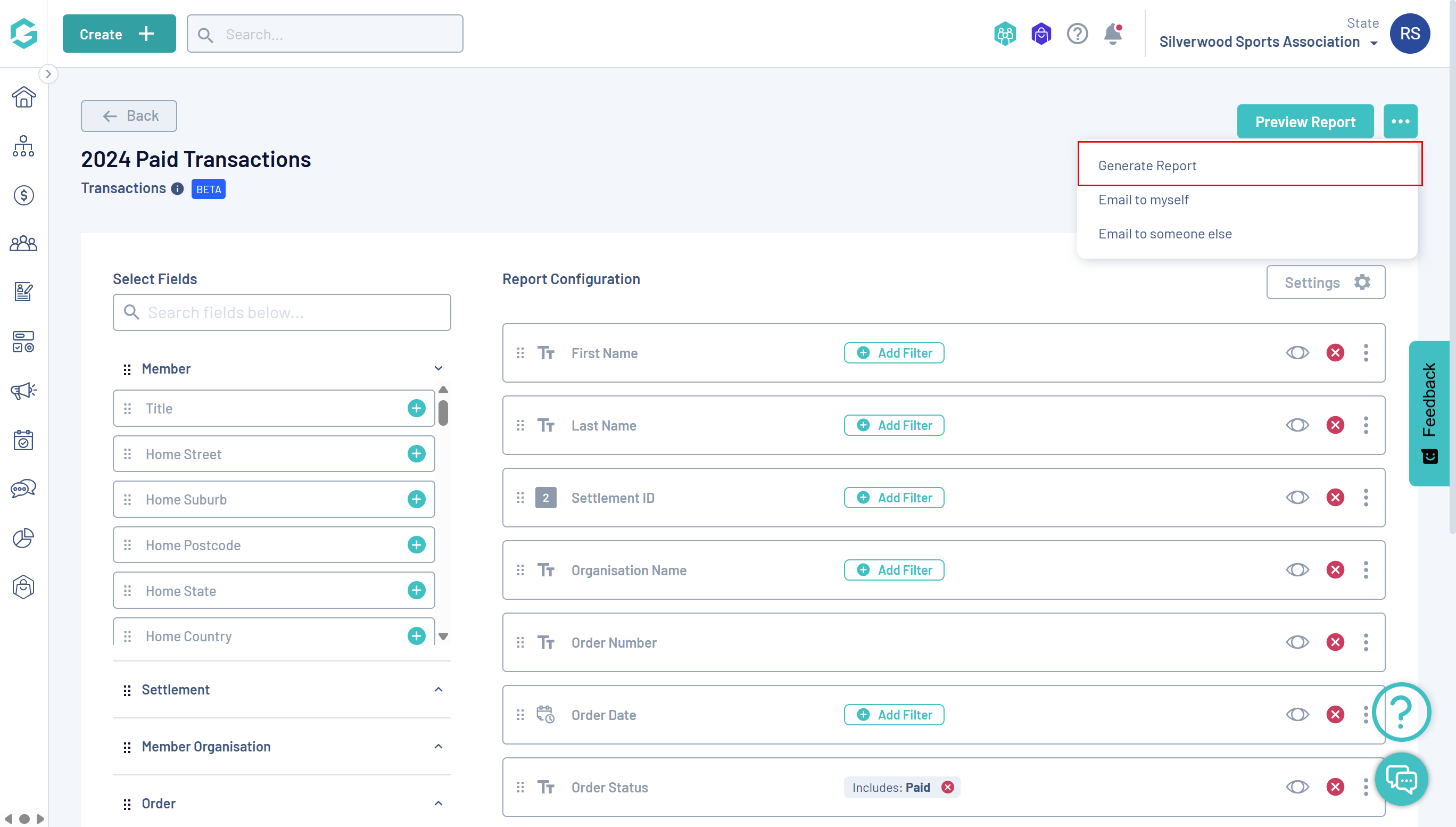The width and height of the screenshot is (1456, 827).
Task: Select Generate Report from the menu
Action: click(x=1147, y=166)
